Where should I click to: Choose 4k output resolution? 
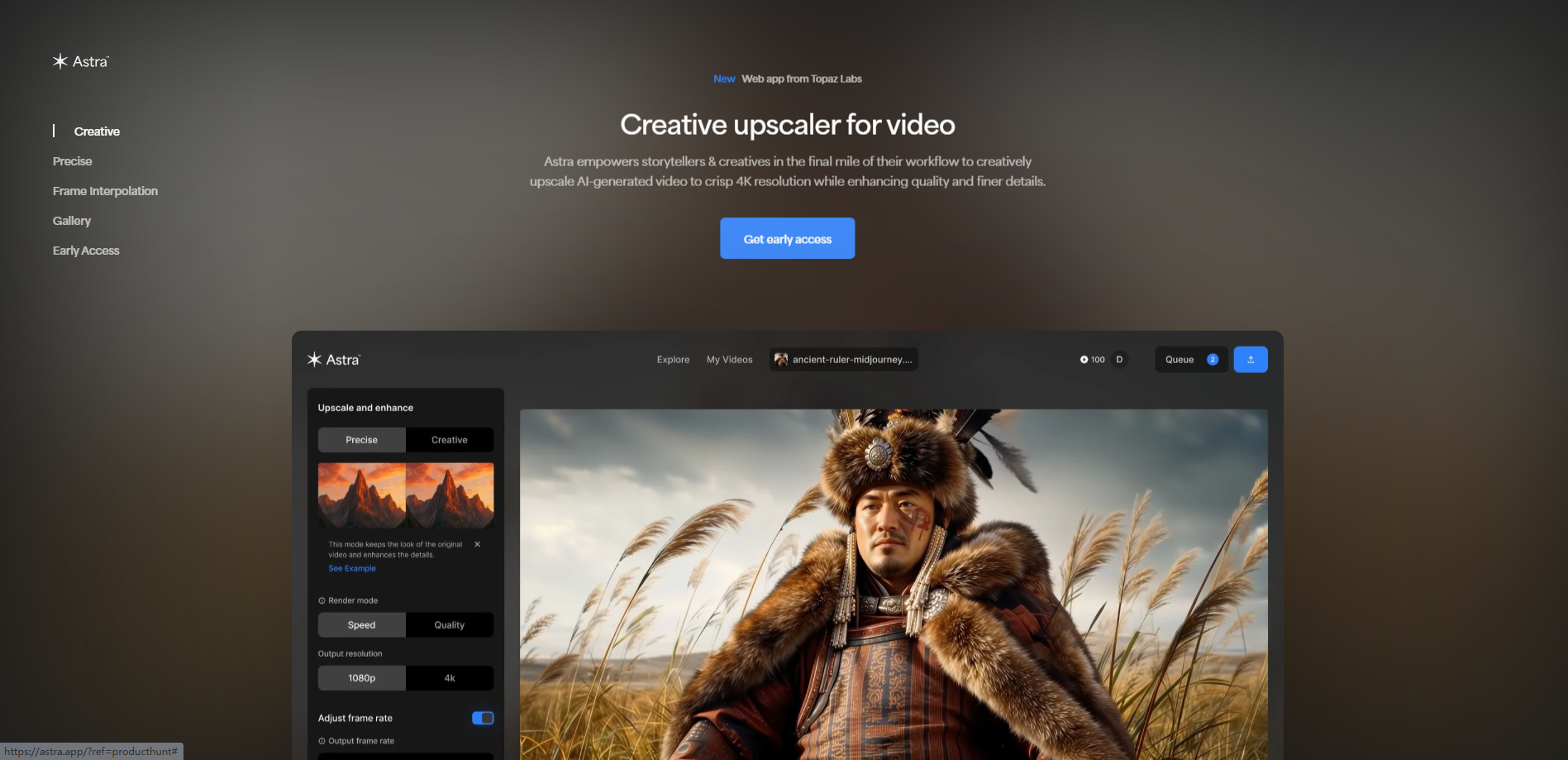coord(449,678)
